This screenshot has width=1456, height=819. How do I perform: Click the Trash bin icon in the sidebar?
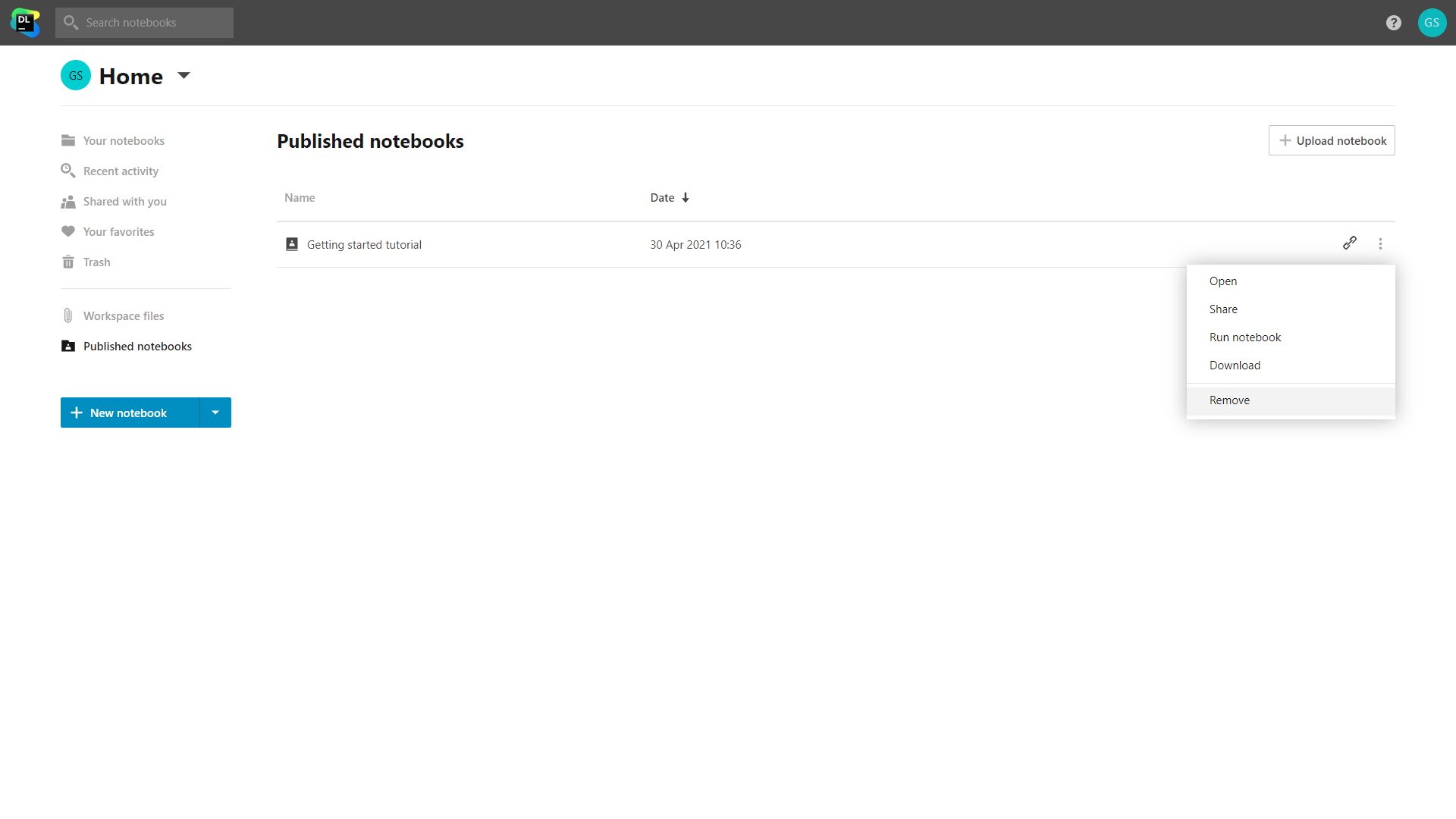68,262
